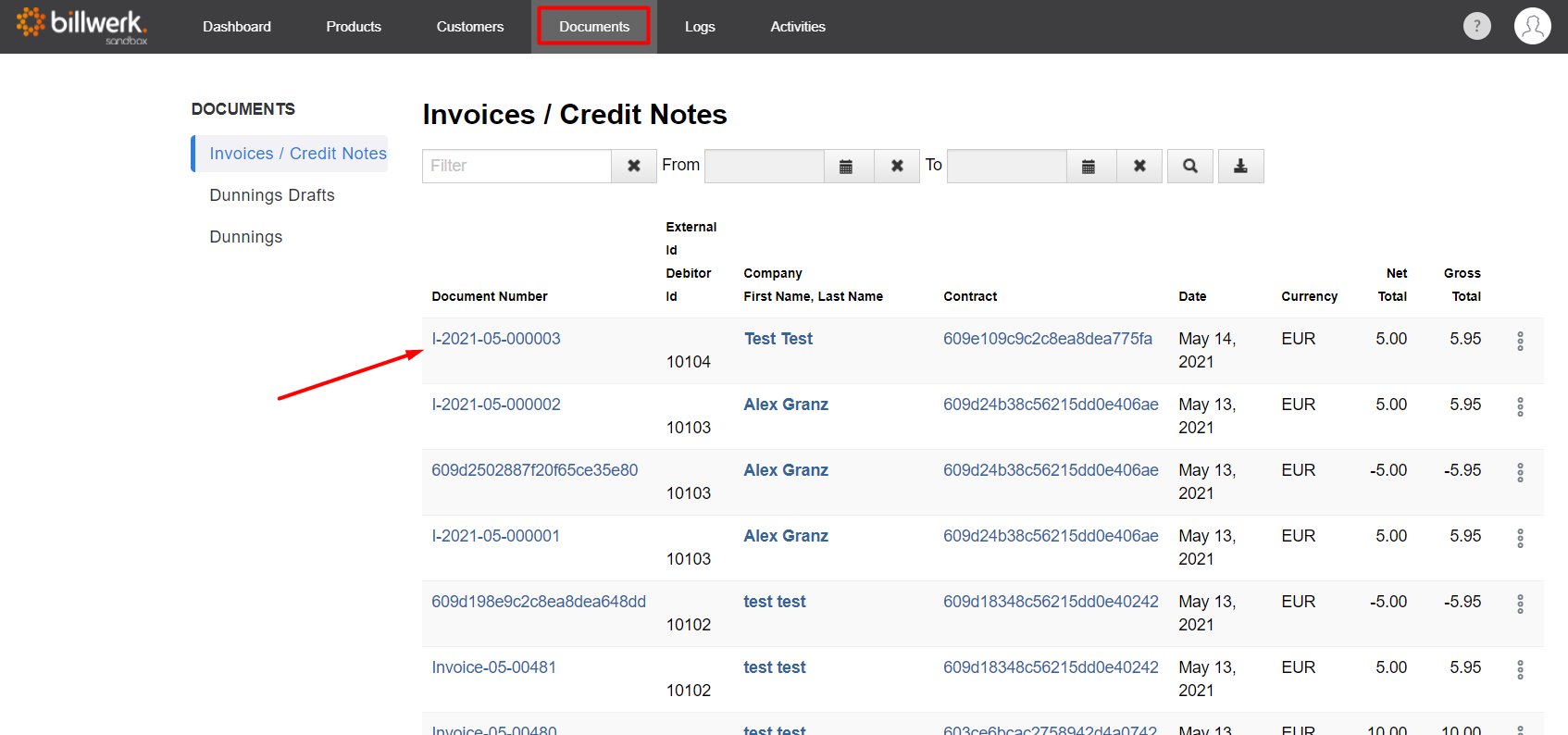Open row menu for I-2021-05-000003
Screen dimensions: 1568x735
[1520, 341]
